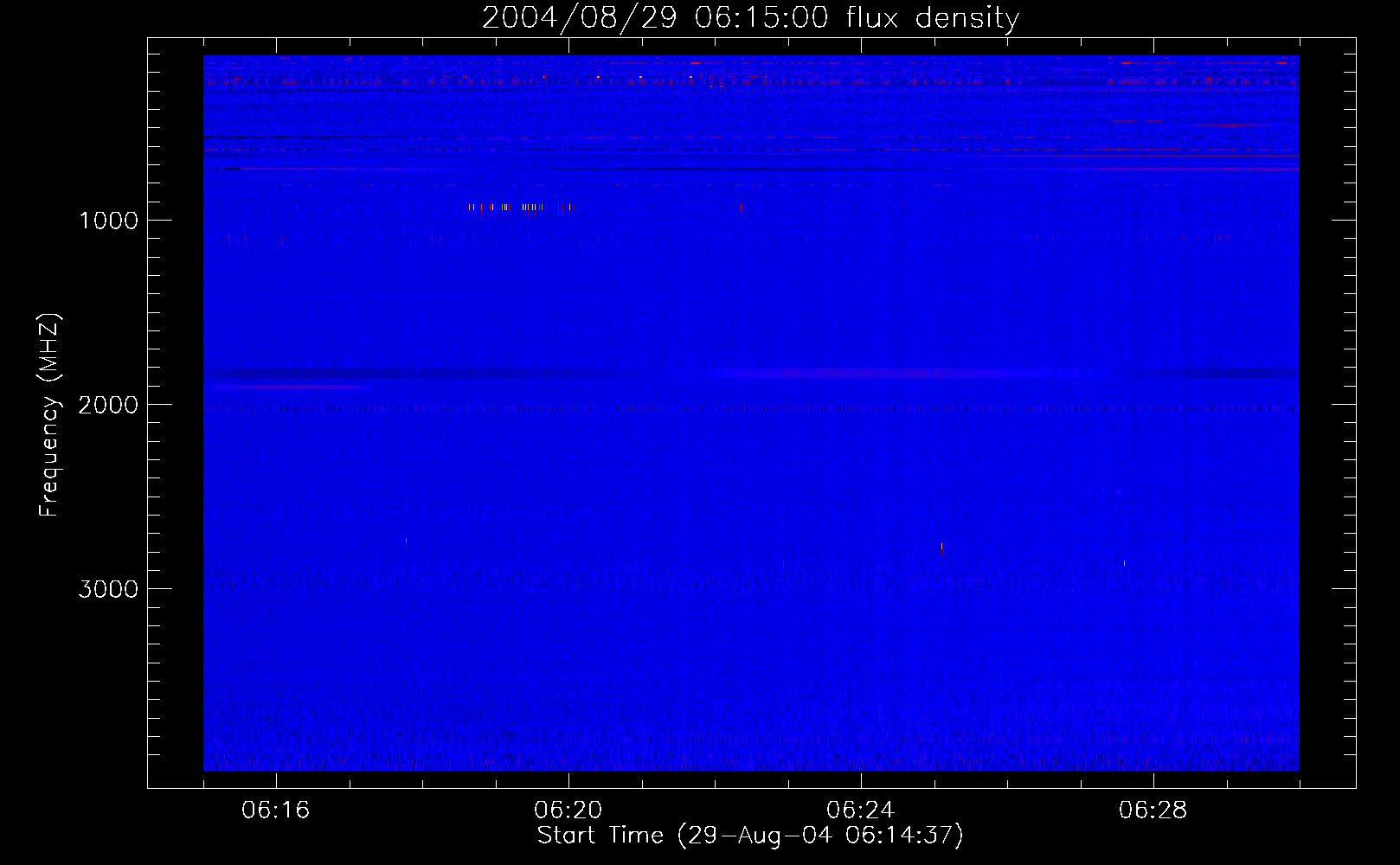Click the 'Frequency (MHZ)' axis label
Screen dimensions: 1400x865
(x=49, y=415)
